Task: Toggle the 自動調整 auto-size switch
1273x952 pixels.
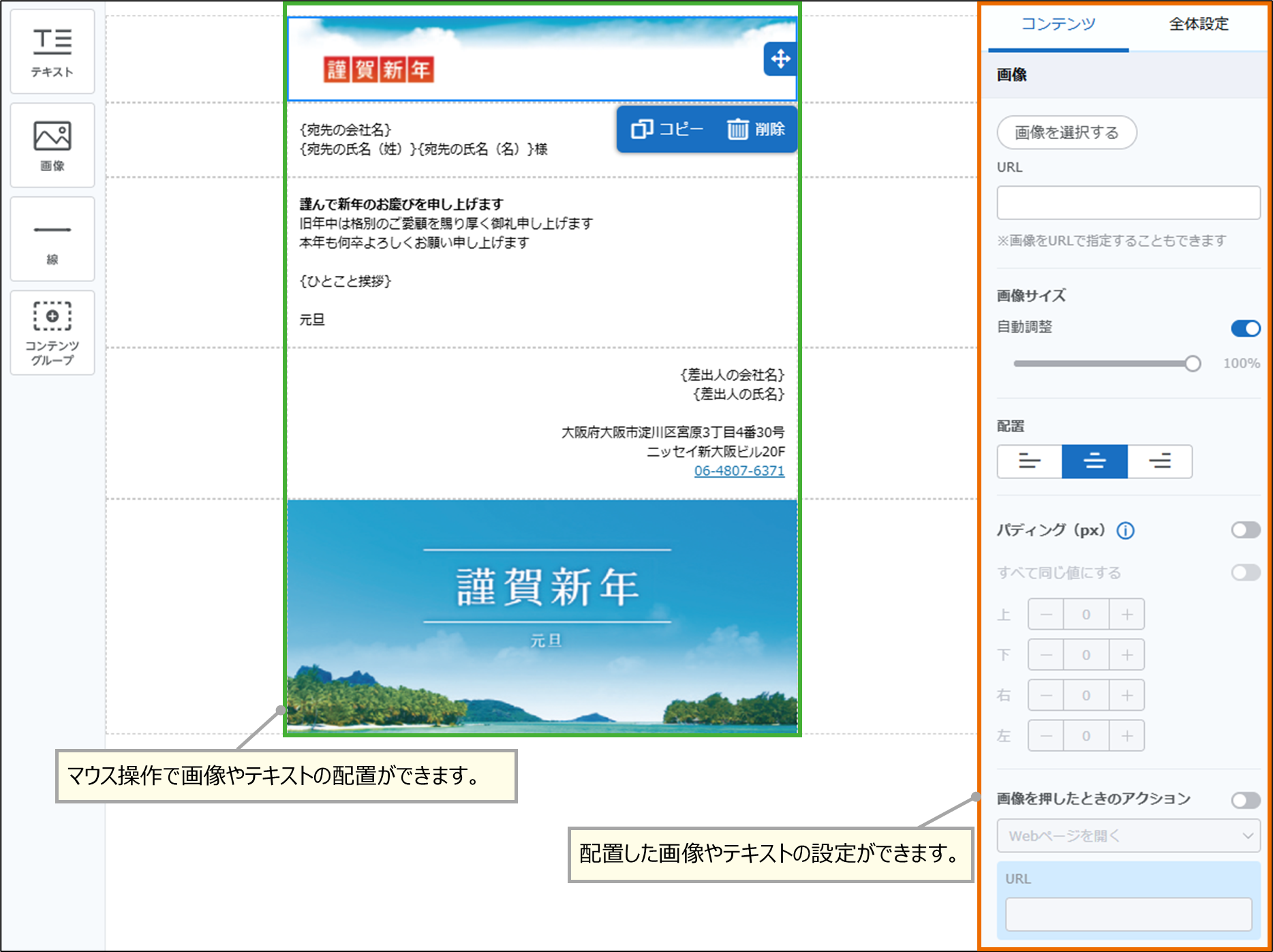Action: [1245, 328]
